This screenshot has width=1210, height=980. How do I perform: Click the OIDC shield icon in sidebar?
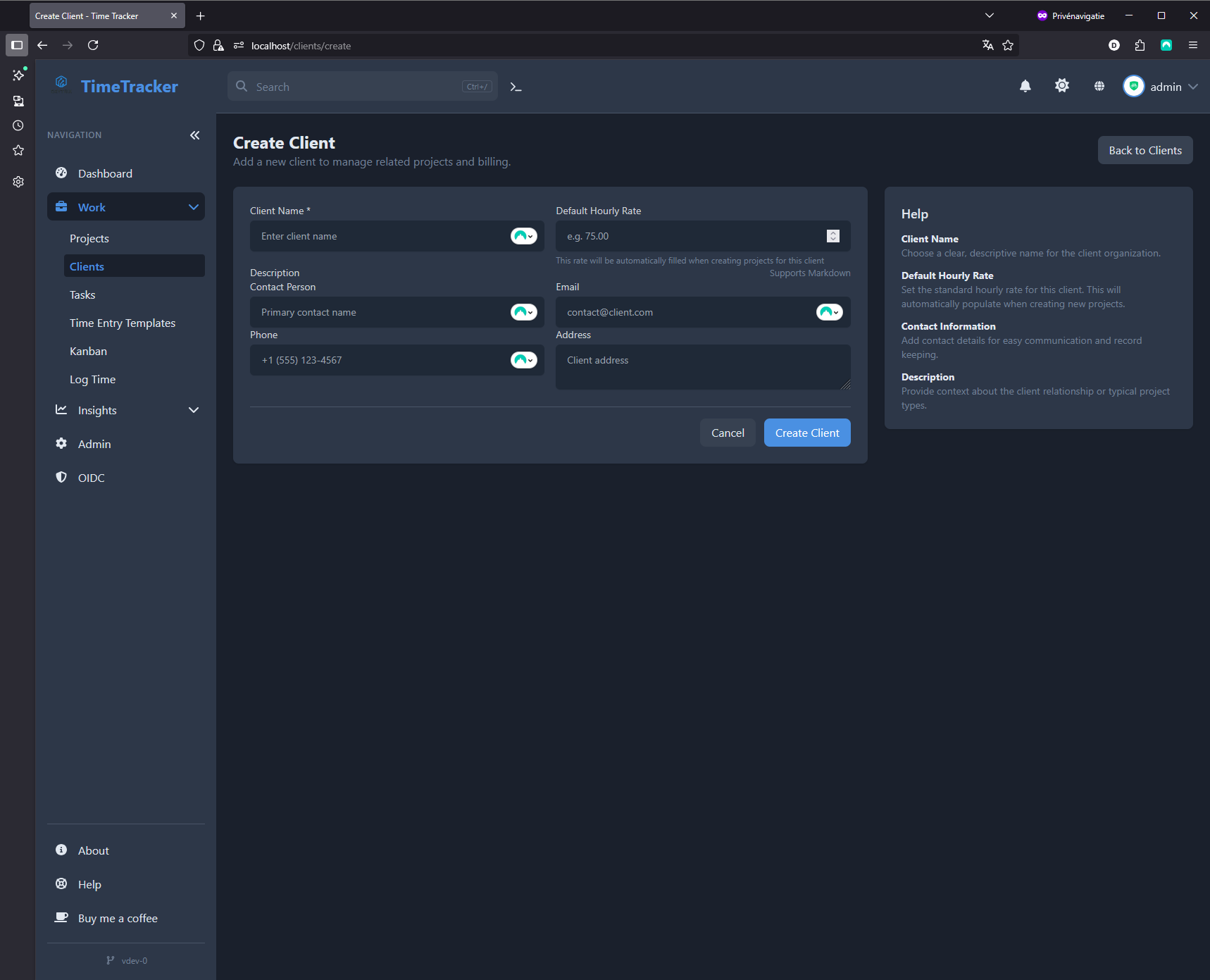point(61,477)
